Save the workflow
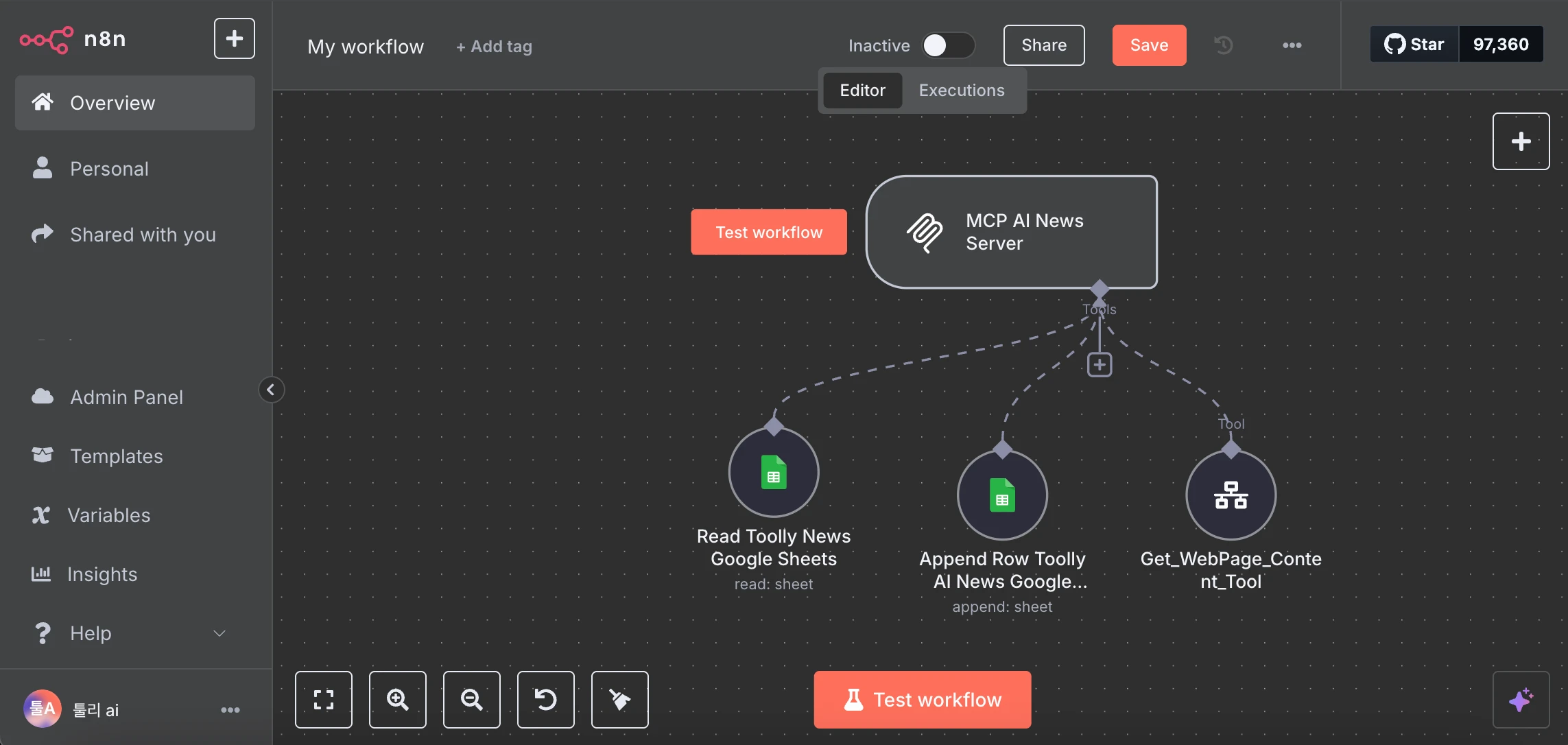This screenshot has height=745, width=1568. click(1149, 45)
